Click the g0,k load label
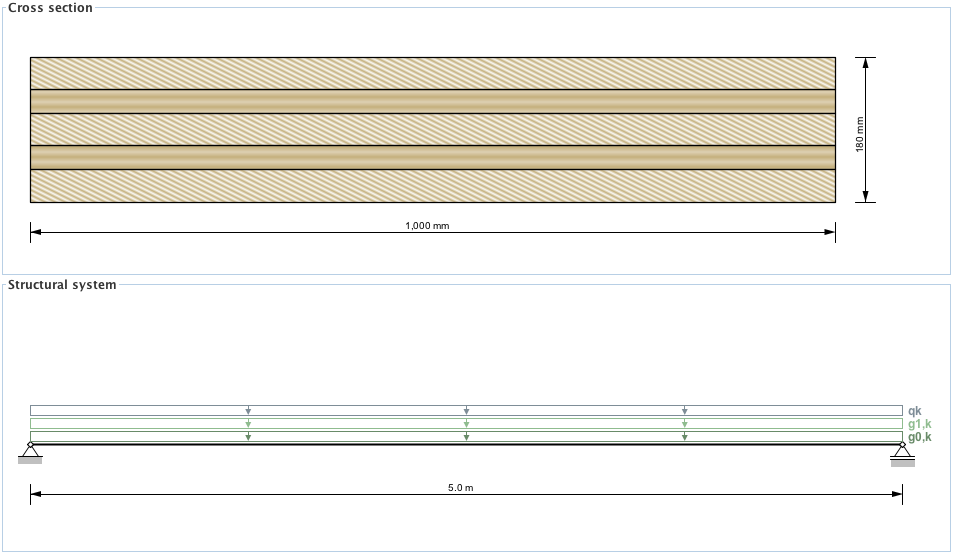This screenshot has width=953, height=554. tap(919, 437)
